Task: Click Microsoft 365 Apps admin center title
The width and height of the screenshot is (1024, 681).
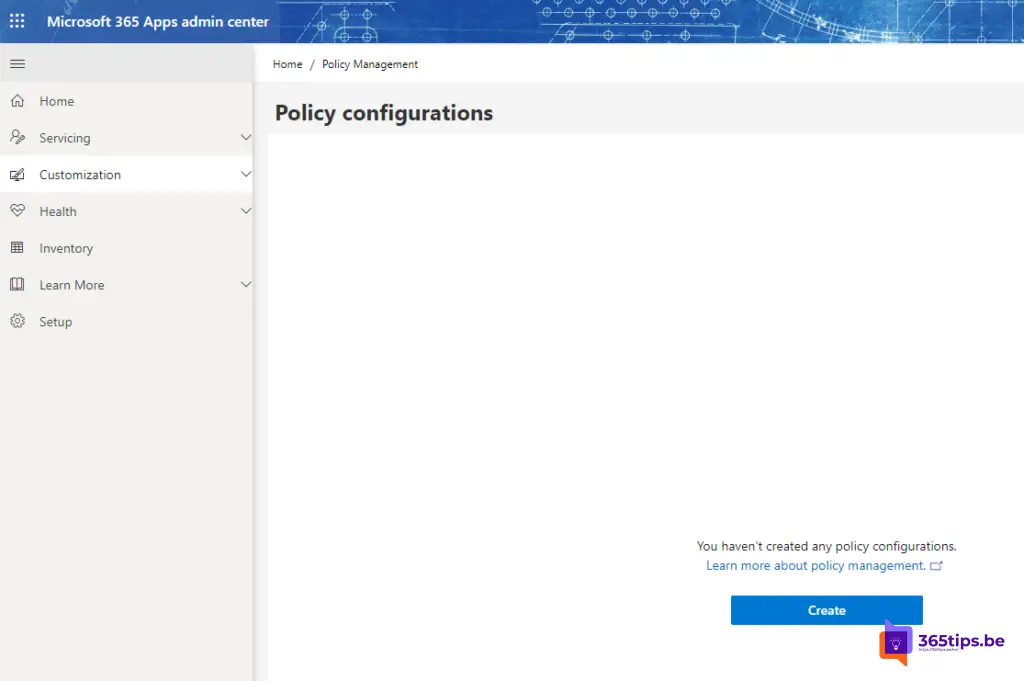Action: pos(157,22)
